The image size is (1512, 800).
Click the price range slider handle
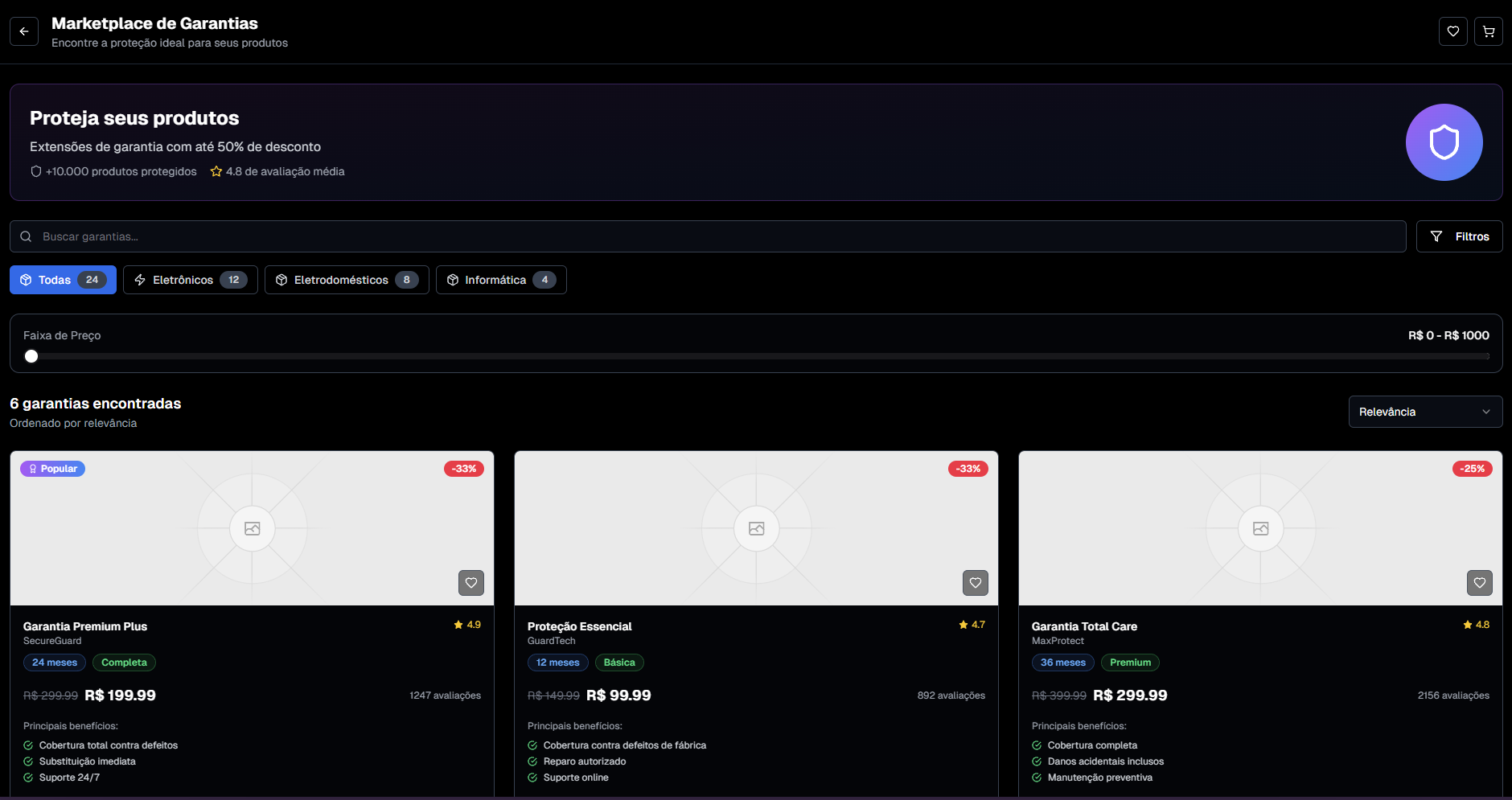point(31,356)
